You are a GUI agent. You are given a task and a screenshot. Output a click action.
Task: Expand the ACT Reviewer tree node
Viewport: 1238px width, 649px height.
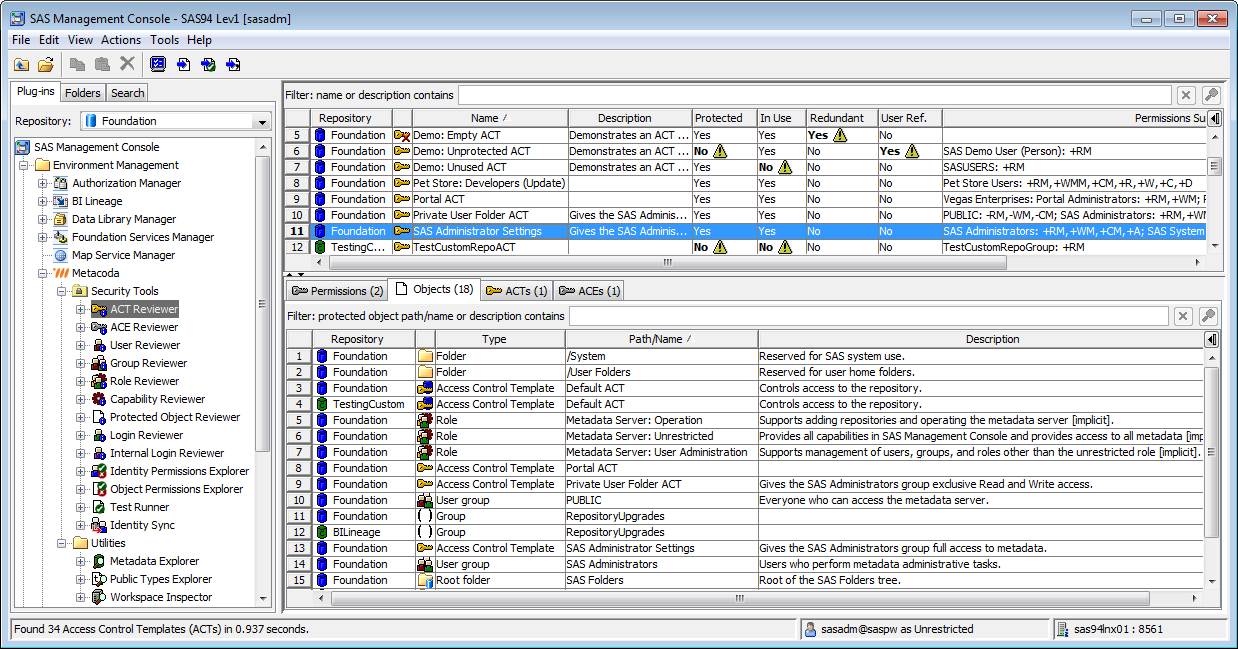point(80,309)
